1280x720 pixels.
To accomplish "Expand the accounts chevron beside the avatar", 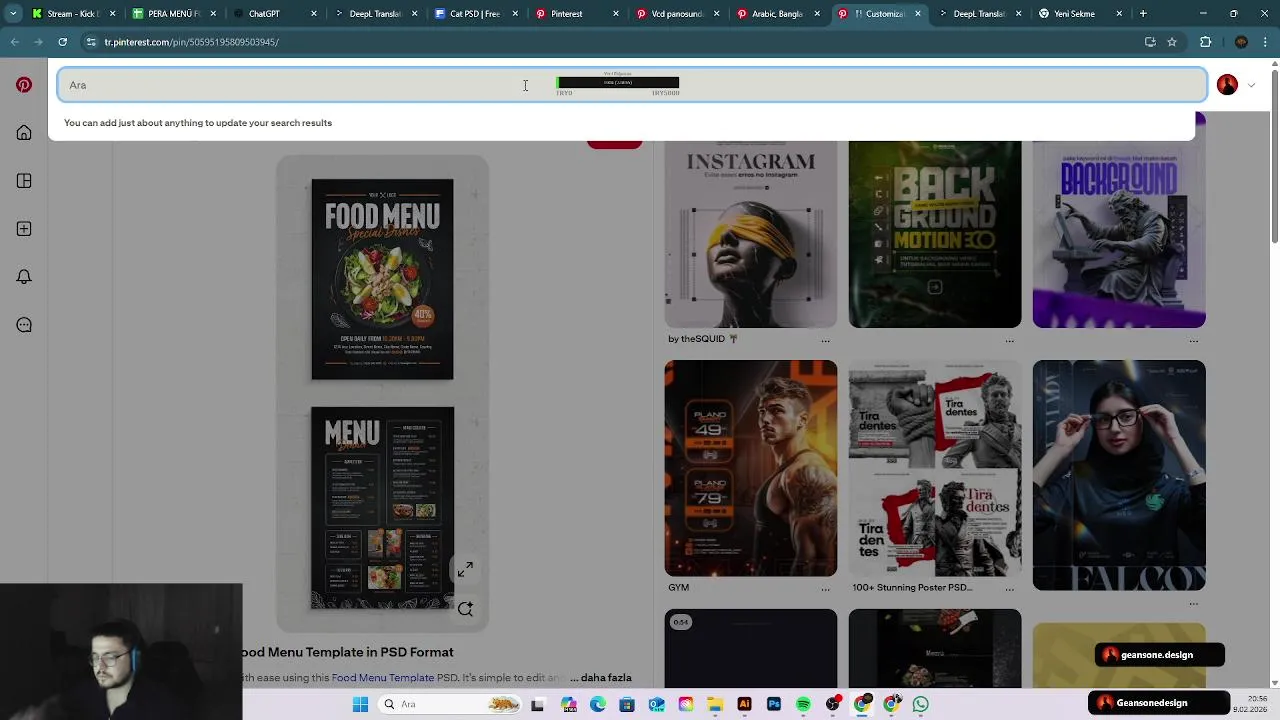I will pyautogui.click(x=1251, y=85).
